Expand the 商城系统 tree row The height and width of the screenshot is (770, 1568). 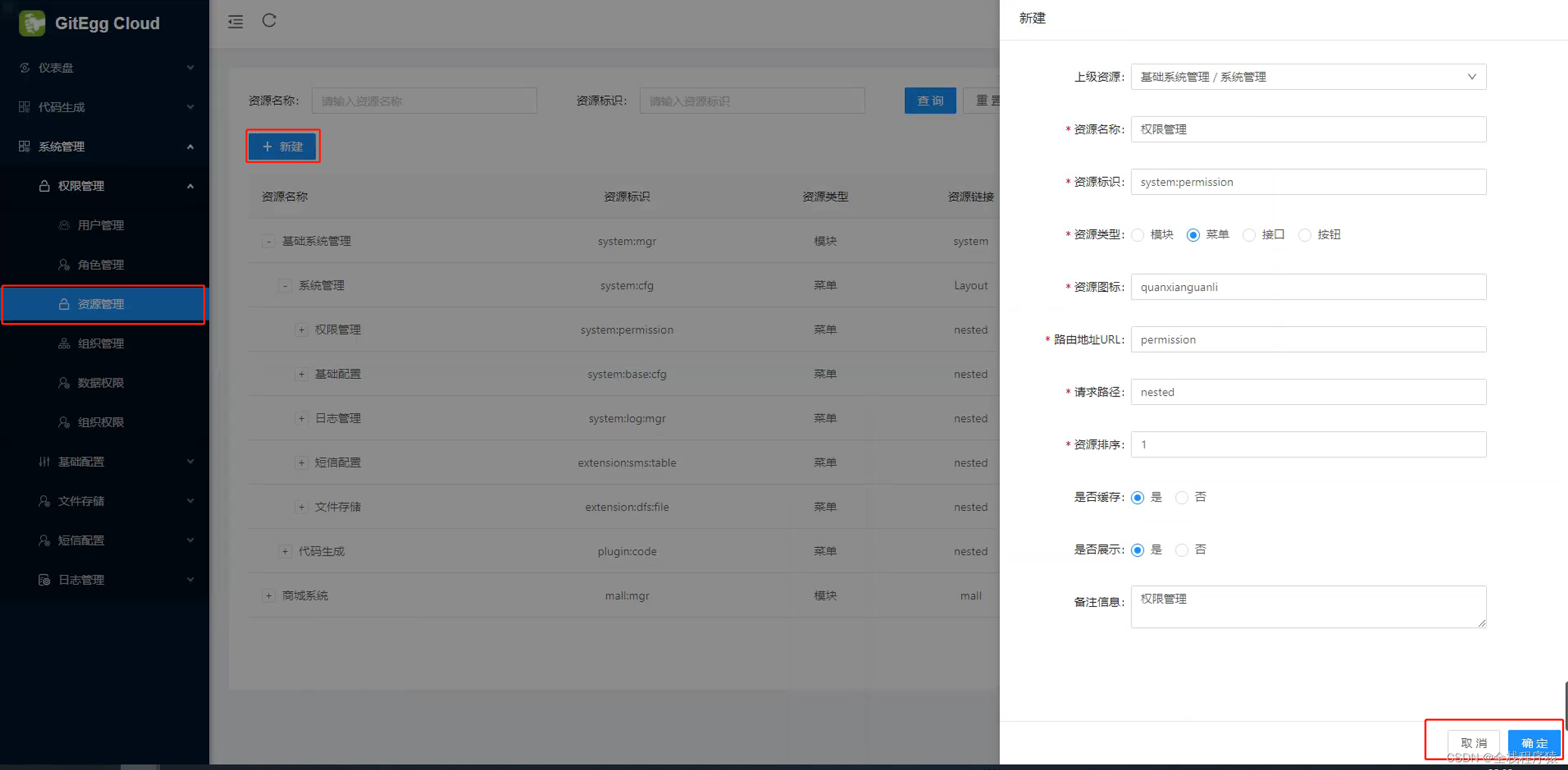point(268,596)
